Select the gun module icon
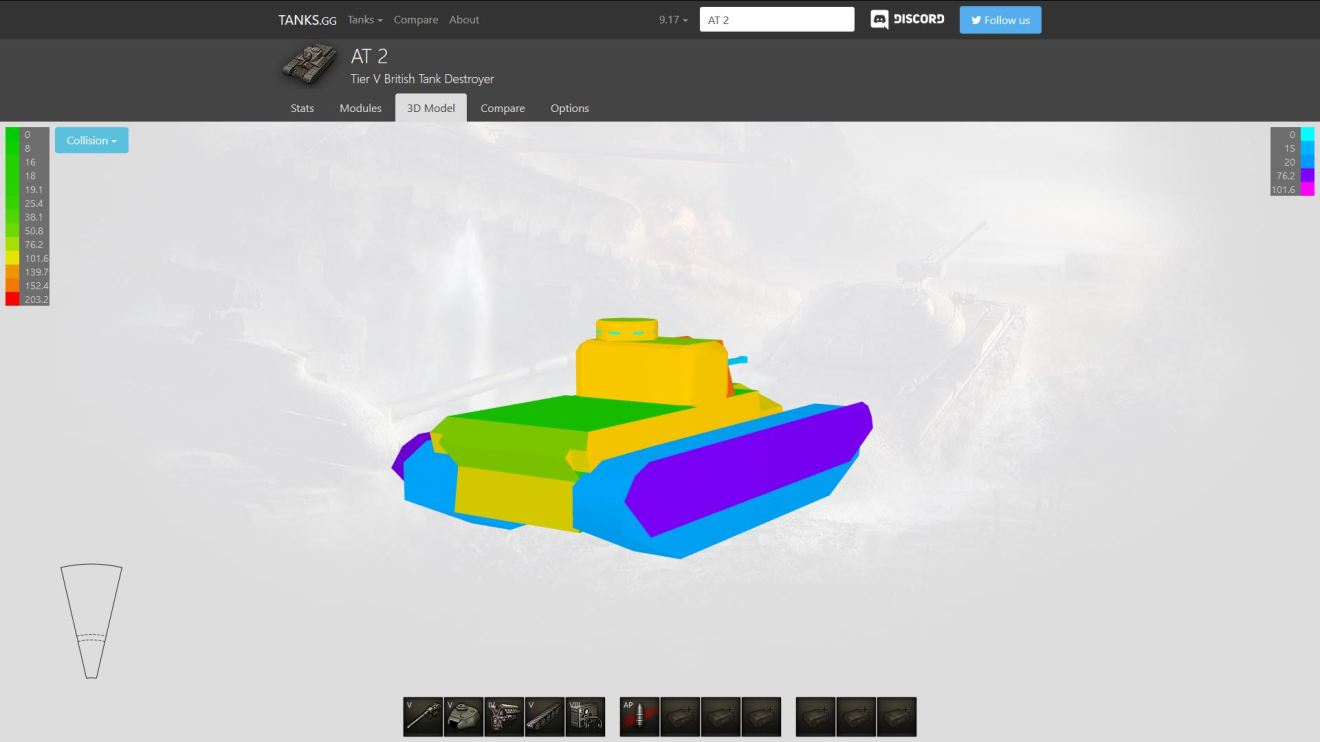 click(423, 717)
